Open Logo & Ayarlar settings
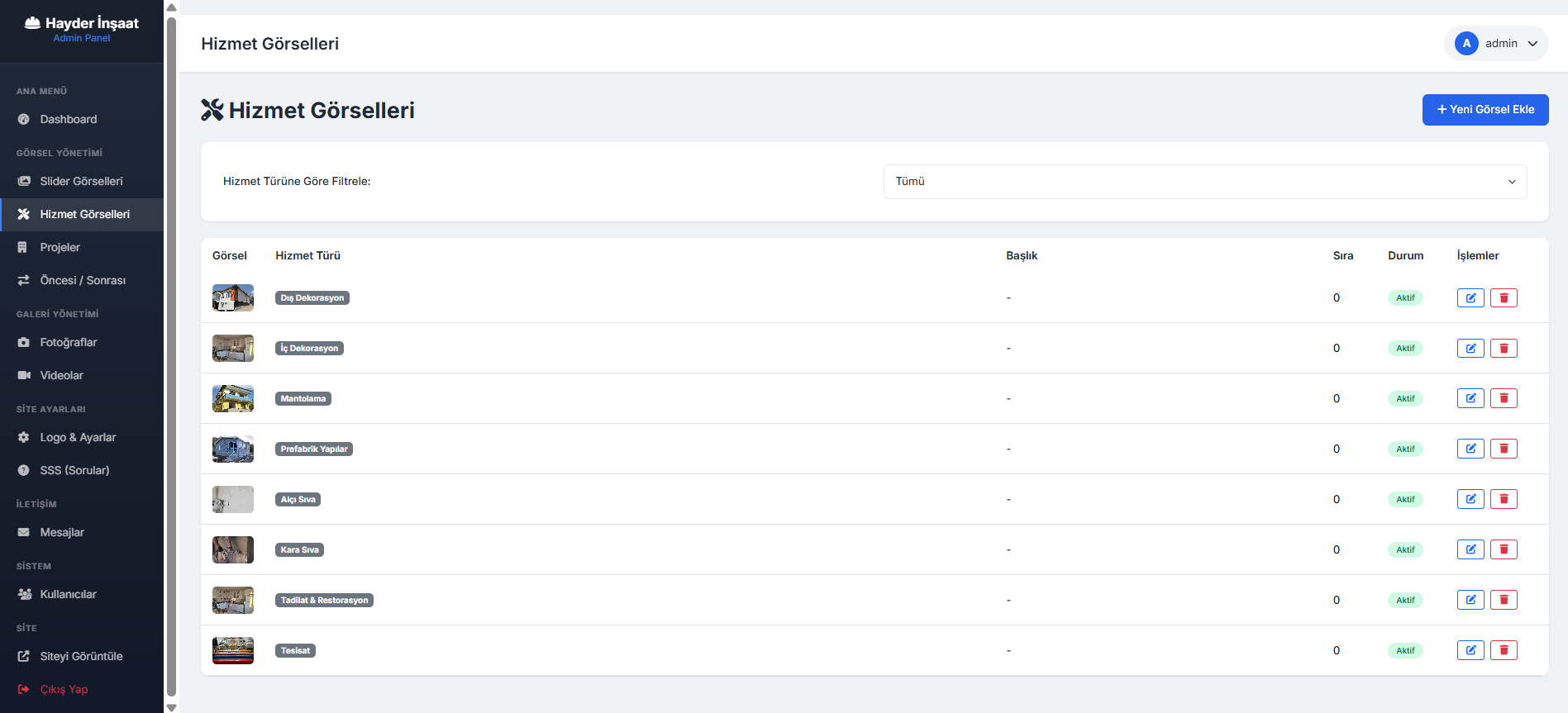Screen dimensions: 1568x713 point(82,438)
